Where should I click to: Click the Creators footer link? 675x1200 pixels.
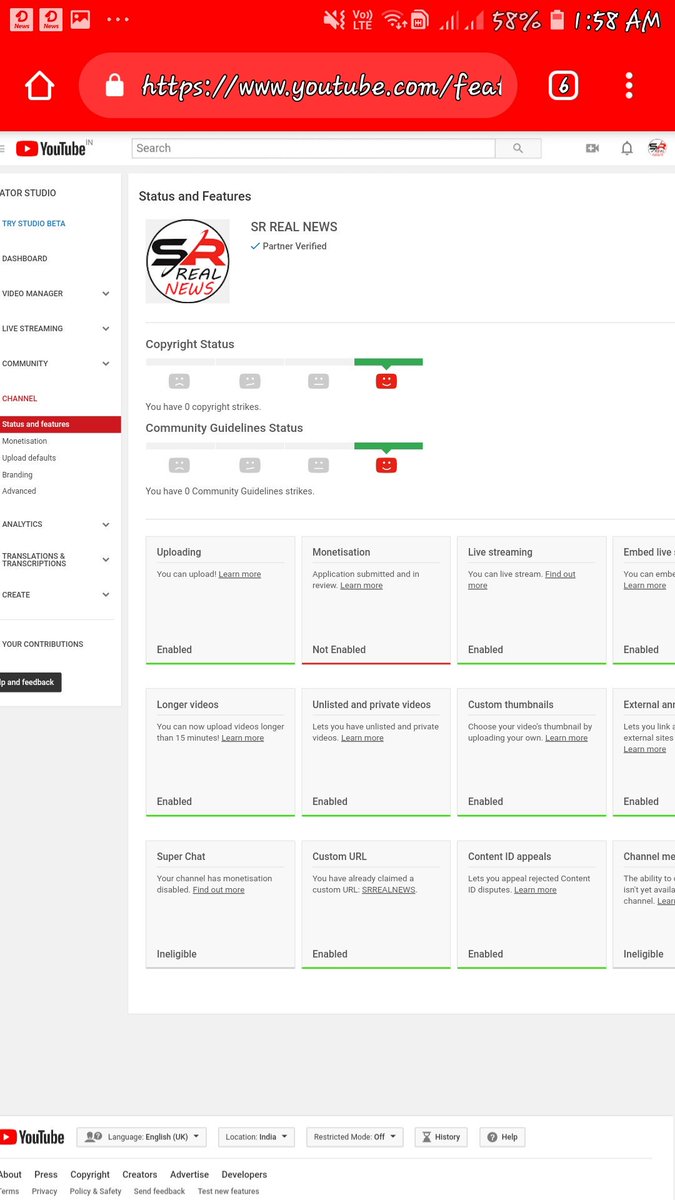140,1175
